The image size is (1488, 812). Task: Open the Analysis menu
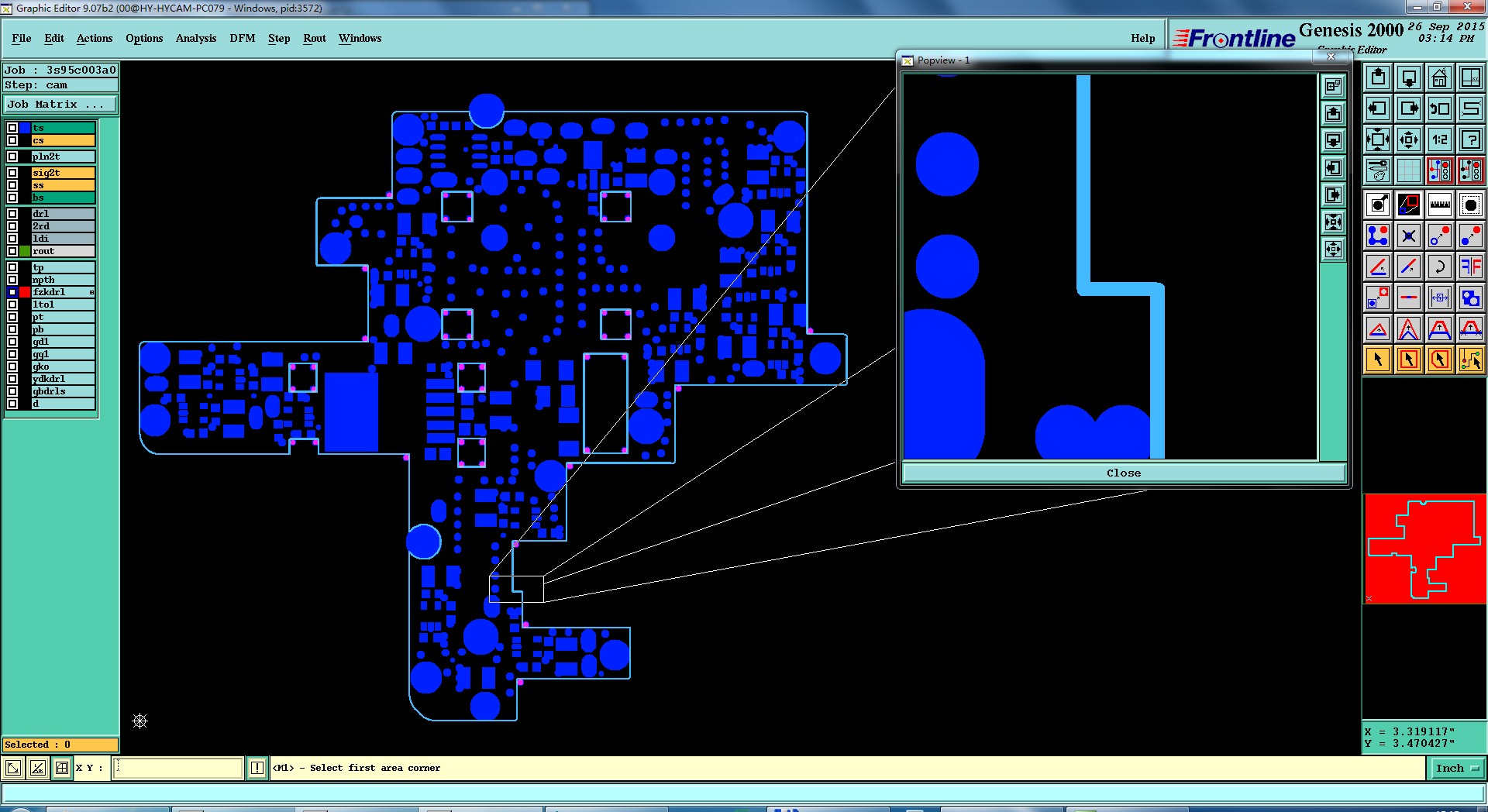[x=196, y=38]
